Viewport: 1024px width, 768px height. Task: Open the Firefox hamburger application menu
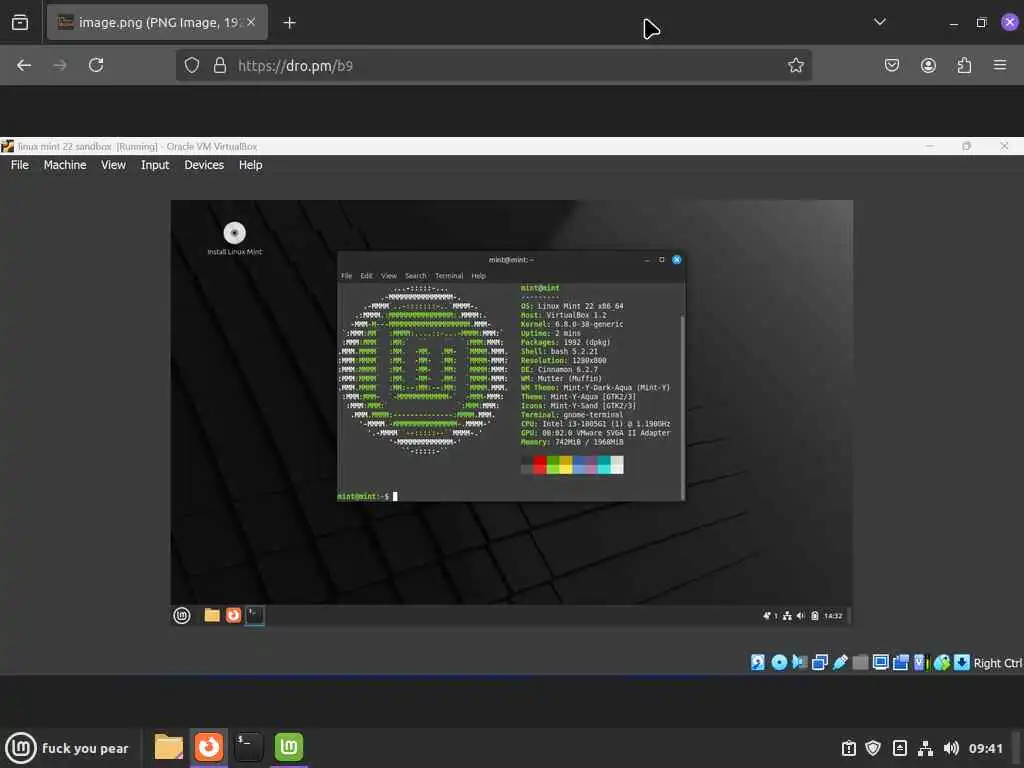click(x=1000, y=65)
